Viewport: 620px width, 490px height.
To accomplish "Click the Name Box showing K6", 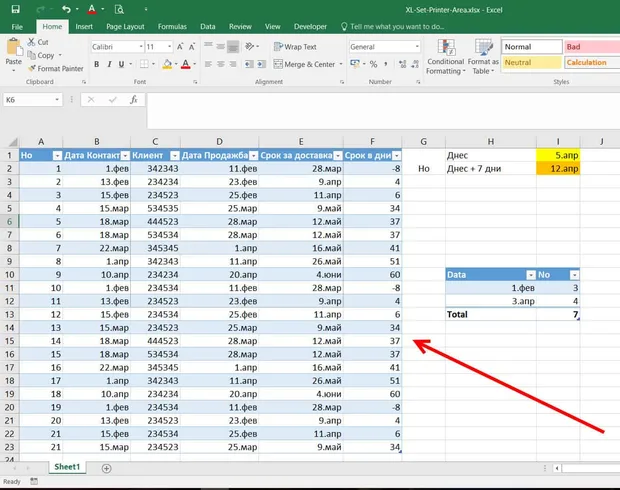I will click(32, 100).
